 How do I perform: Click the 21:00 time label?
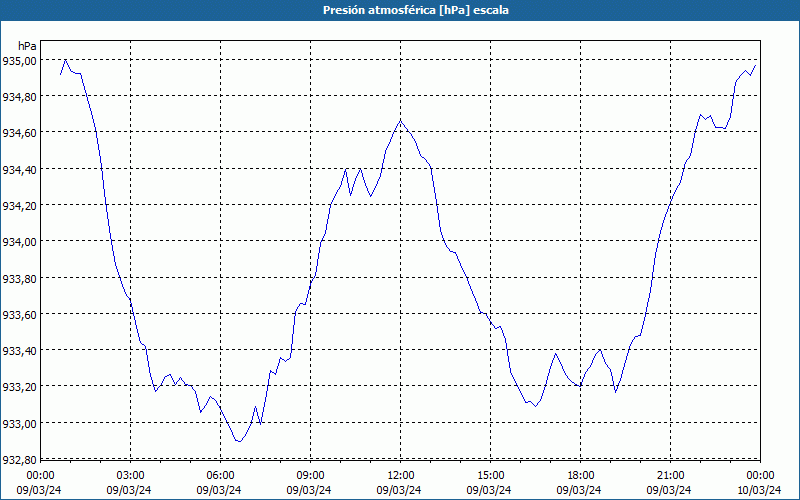point(670,476)
